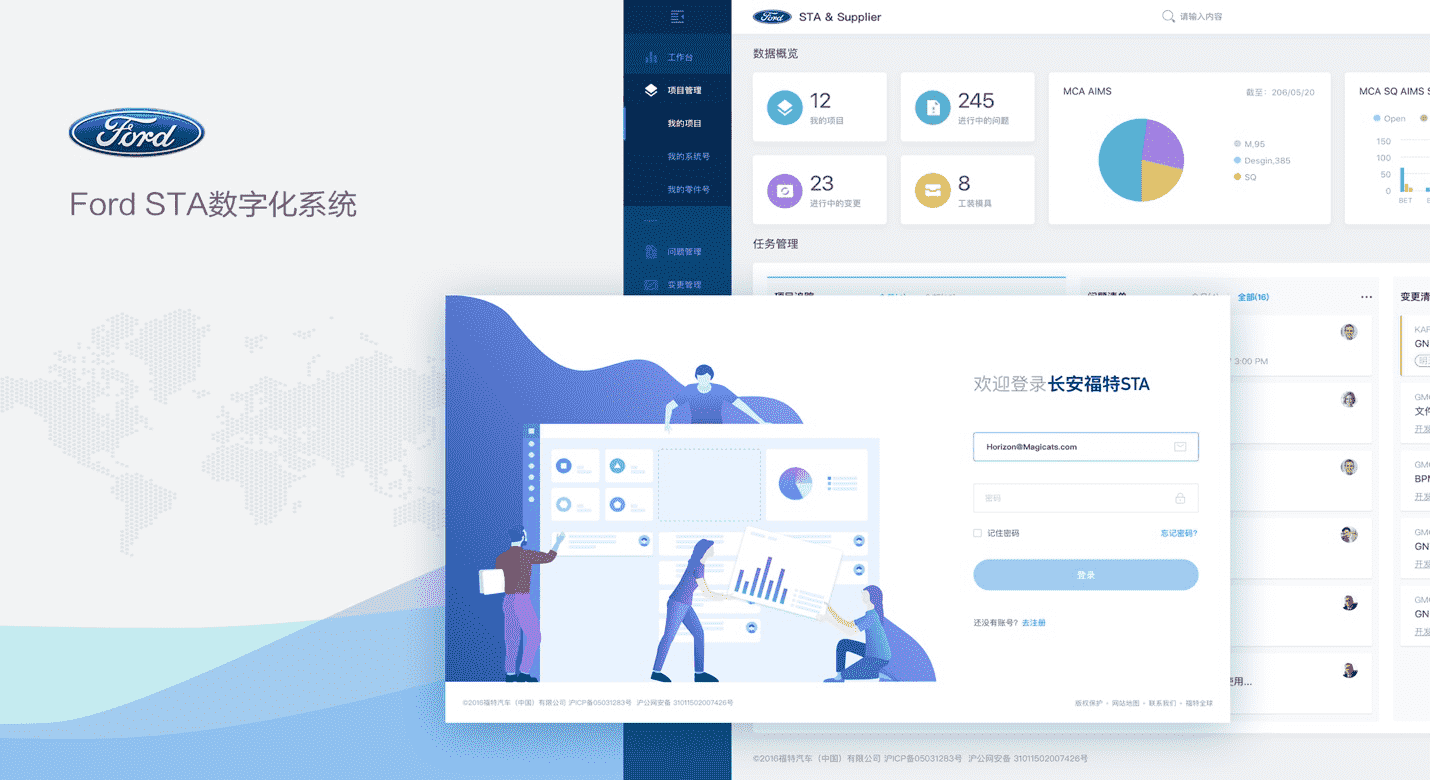Expand 项目管理 in the sidebar

677,90
